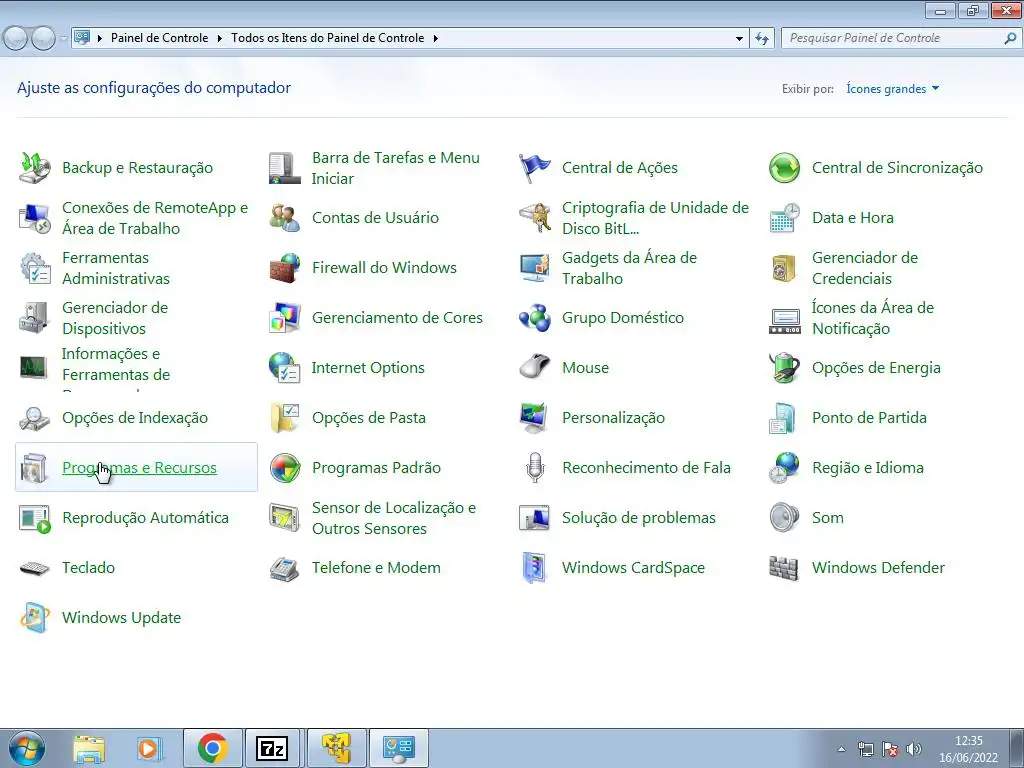1024x768 pixels.
Task: Click the volume speaker tray icon
Action: click(x=915, y=749)
